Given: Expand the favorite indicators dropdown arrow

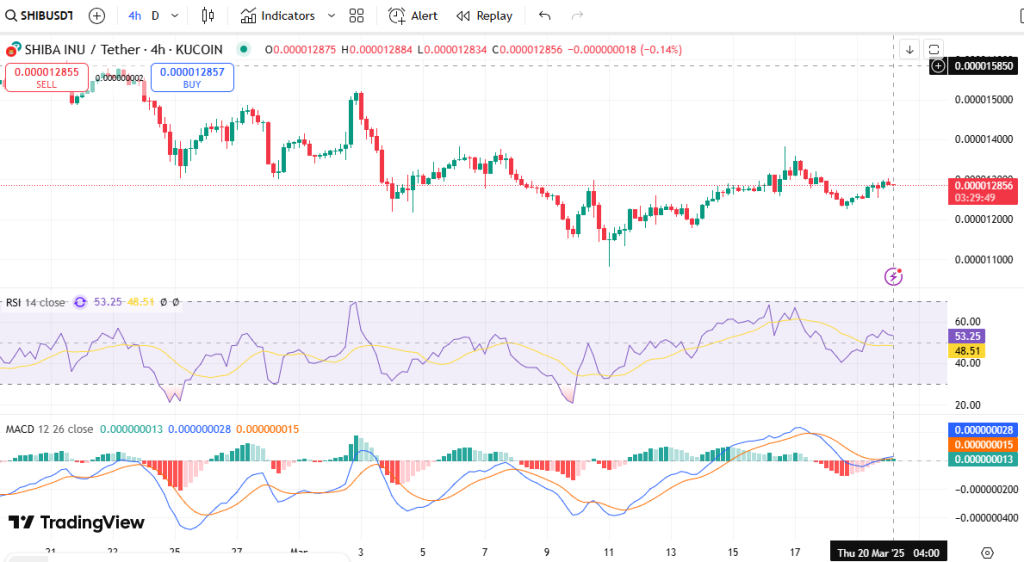Looking at the screenshot, I should click(331, 16).
